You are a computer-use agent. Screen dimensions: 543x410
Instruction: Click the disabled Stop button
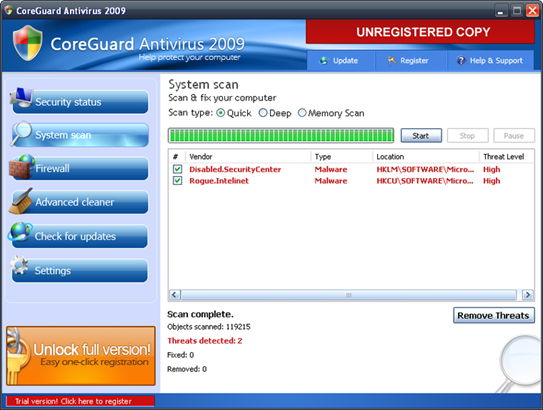click(468, 136)
